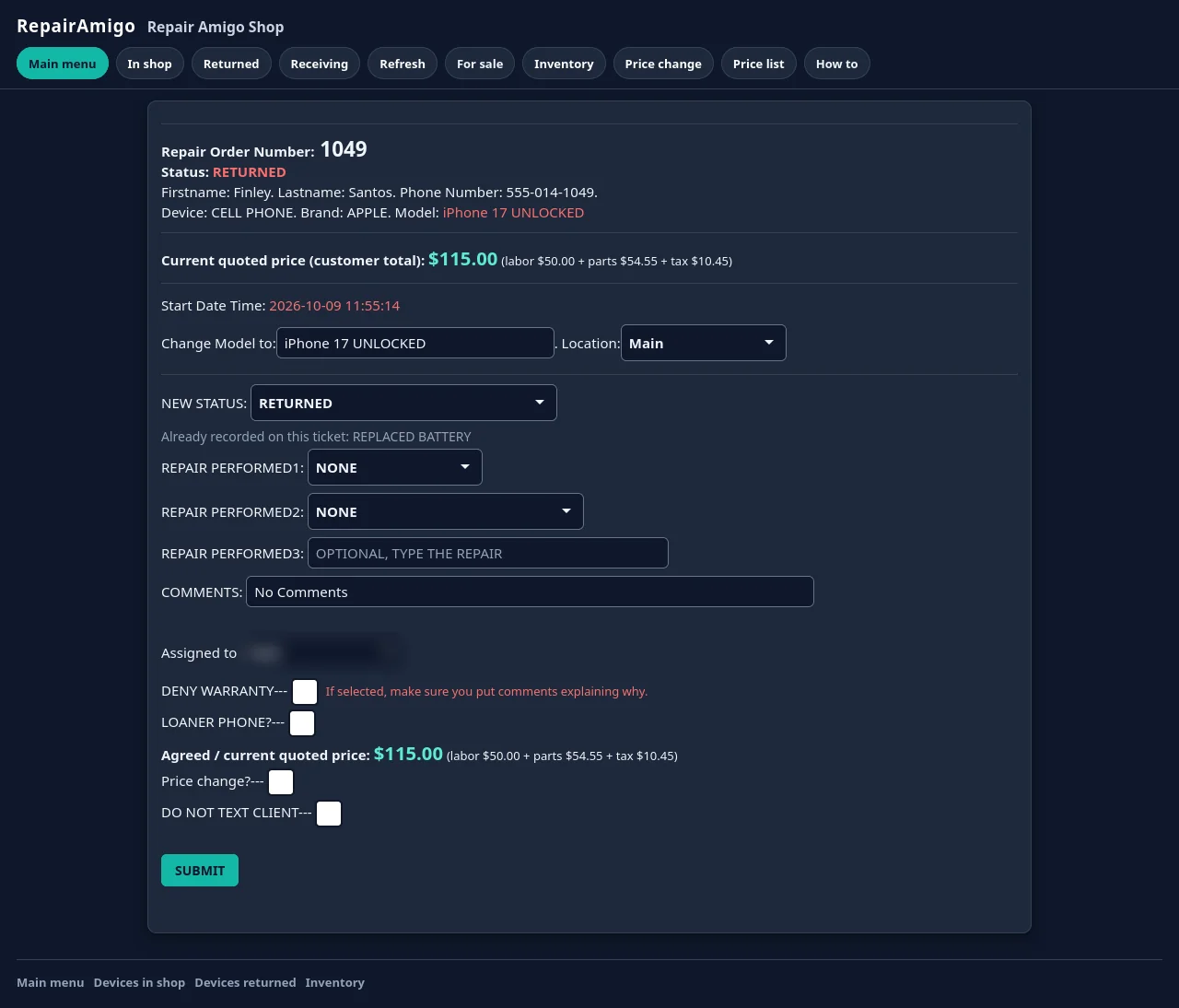Screen dimensions: 1179x1008
Task: Click the iPhone 17 UNLOCKED model text
Action: point(513,213)
